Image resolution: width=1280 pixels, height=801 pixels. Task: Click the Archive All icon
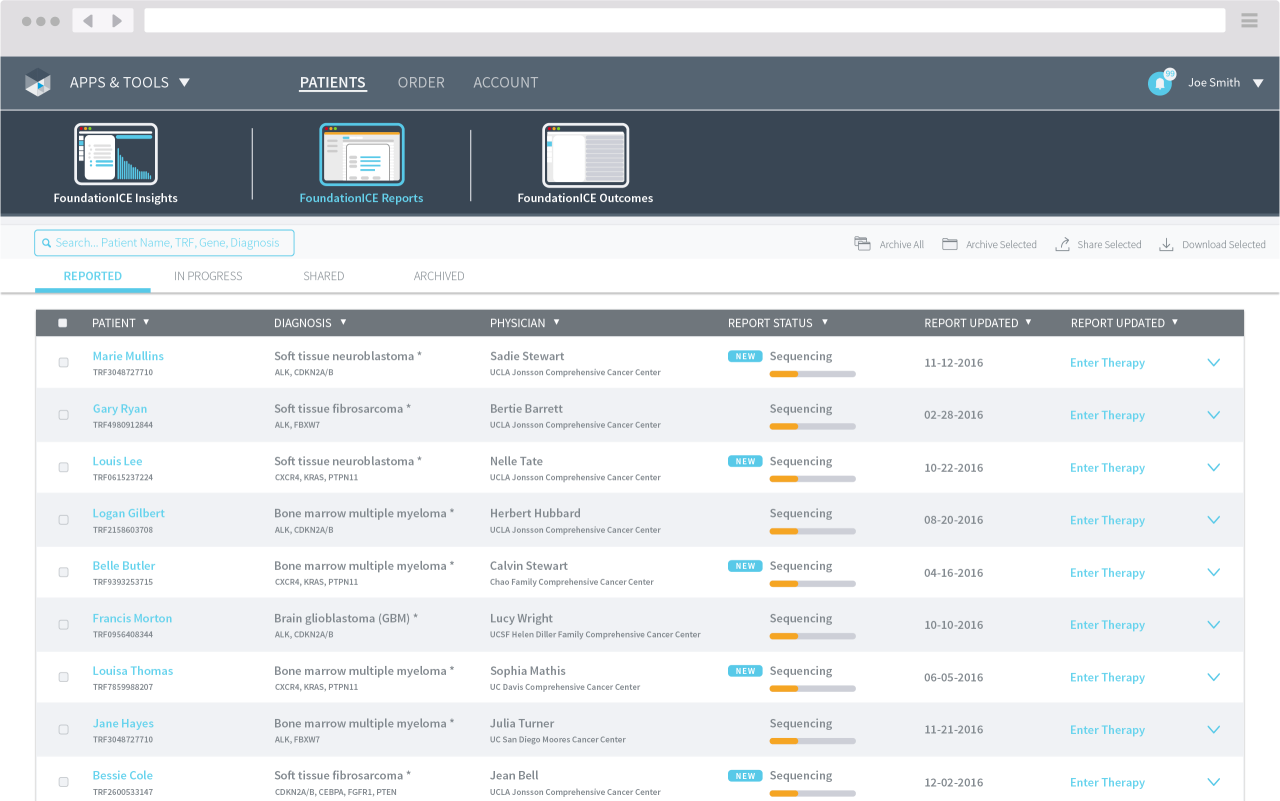coord(862,244)
